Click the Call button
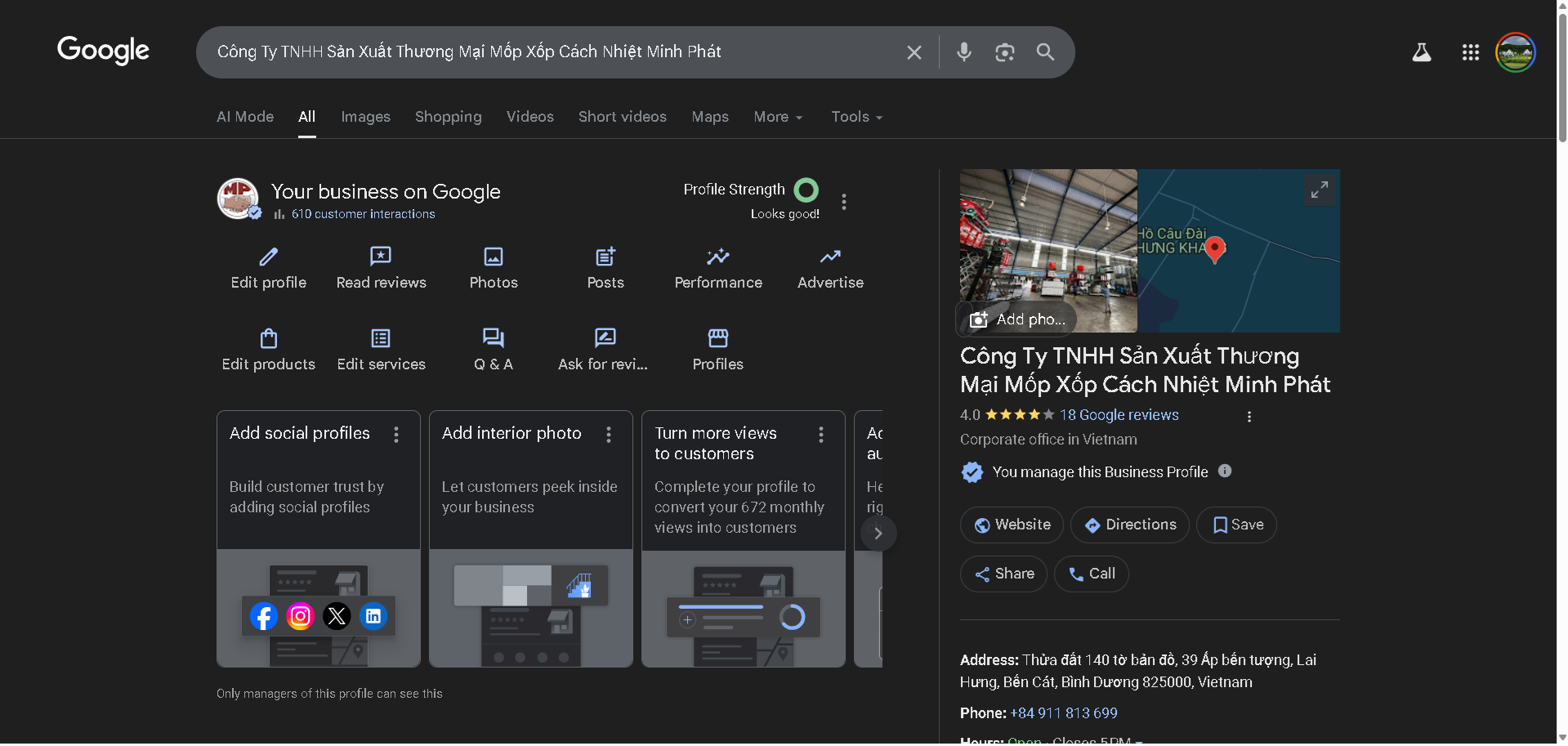Image resolution: width=1568 pixels, height=746 pixels. pyautogui.click(x=1092, y=574)
